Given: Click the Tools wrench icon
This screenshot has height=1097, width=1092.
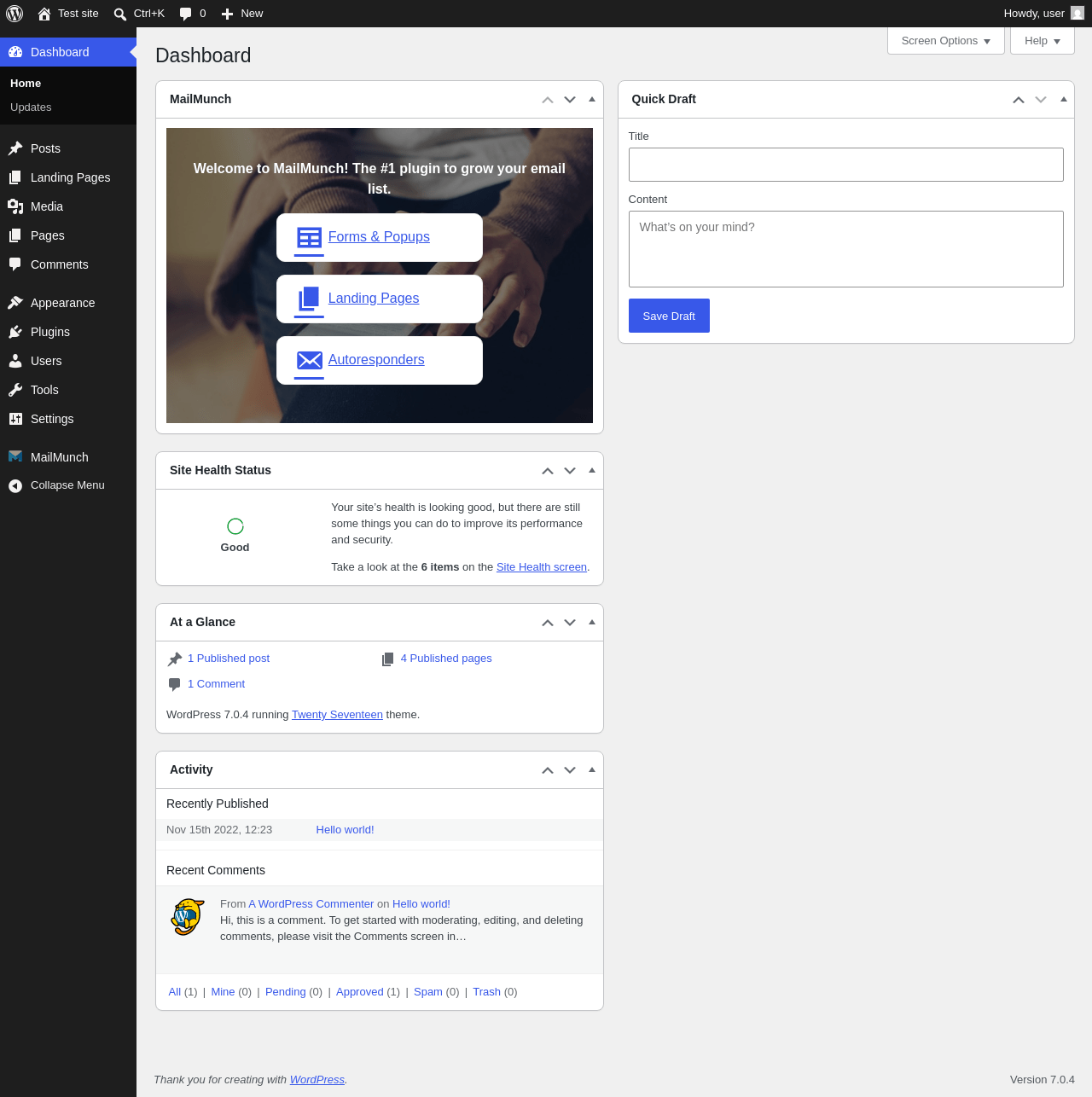Looking at the screenshot, I should tap(15, 390).
